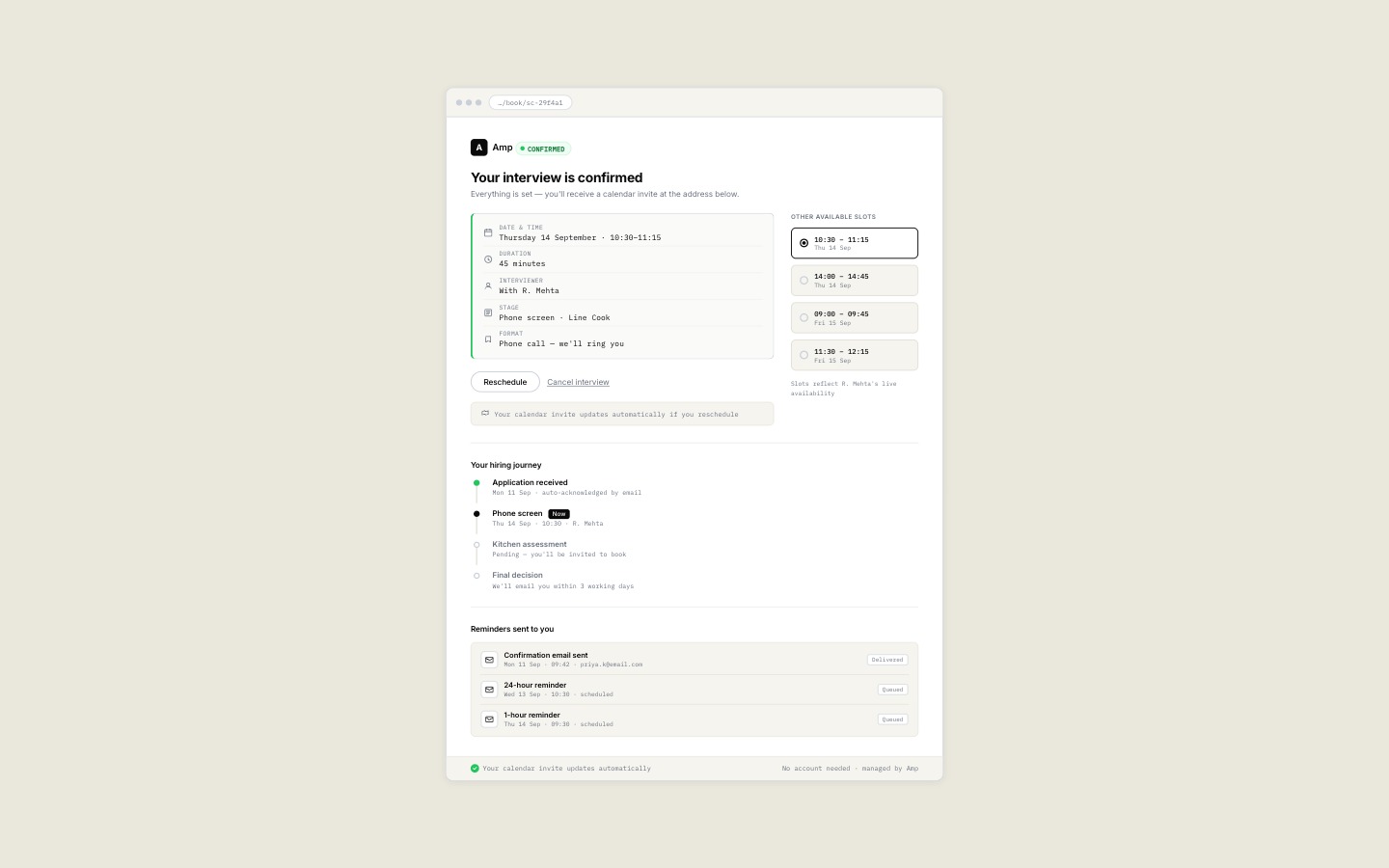Click the Queued tag for 1-hour reminder
Screen dimensions: 1389x868
(892, 719)
